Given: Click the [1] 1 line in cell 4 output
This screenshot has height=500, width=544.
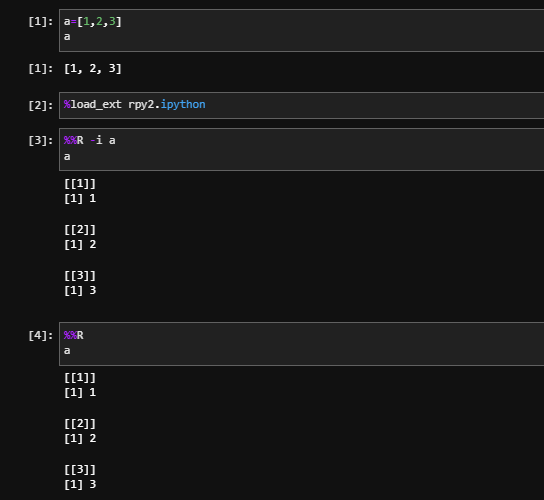Looking at the screenshot, I should coord(80,392).
